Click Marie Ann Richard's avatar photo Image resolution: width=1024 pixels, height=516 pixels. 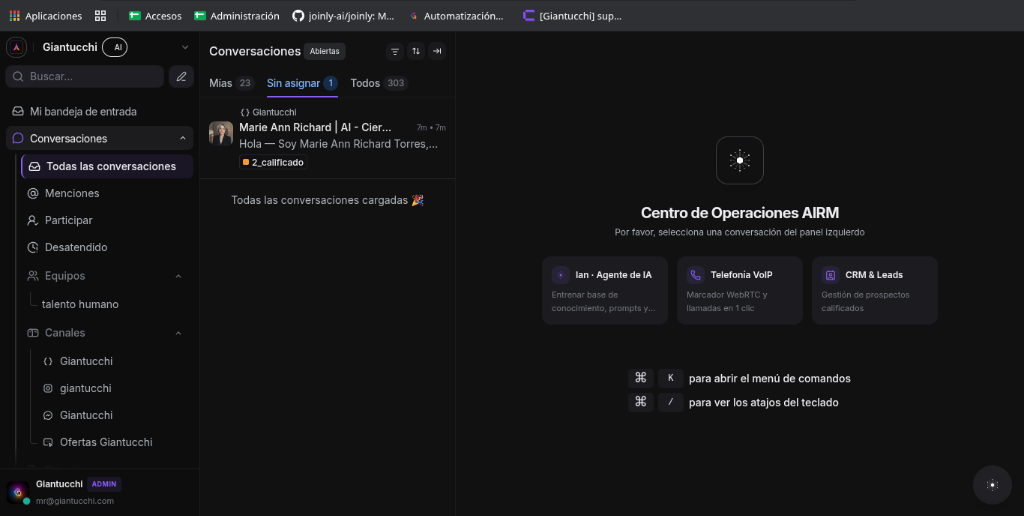click(x=221, y=133)
